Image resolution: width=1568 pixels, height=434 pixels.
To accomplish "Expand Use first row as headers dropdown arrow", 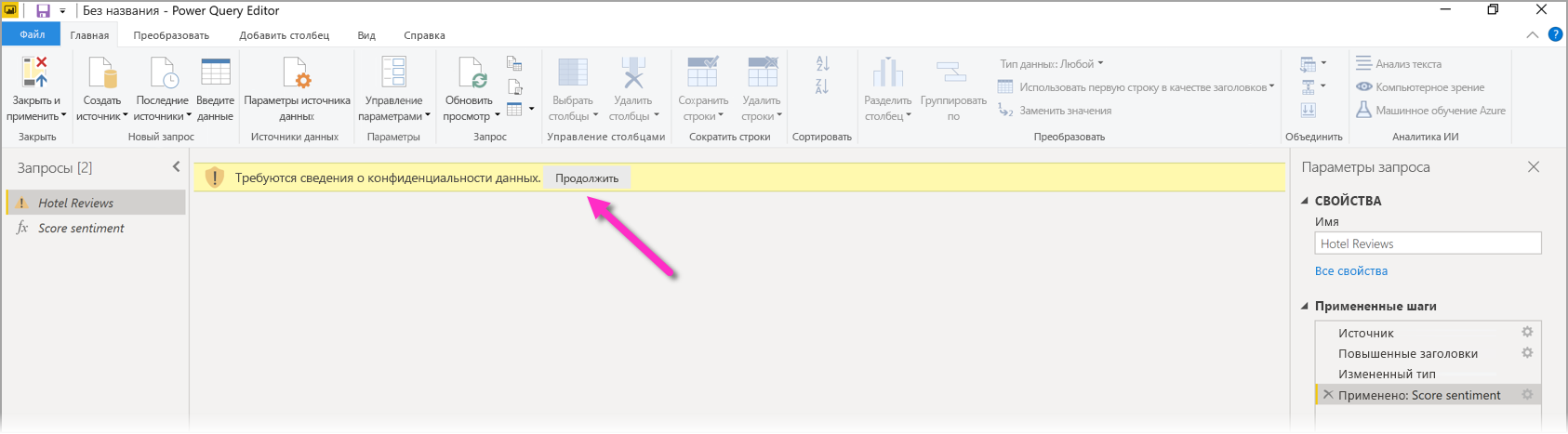I will coord(1272,86).
